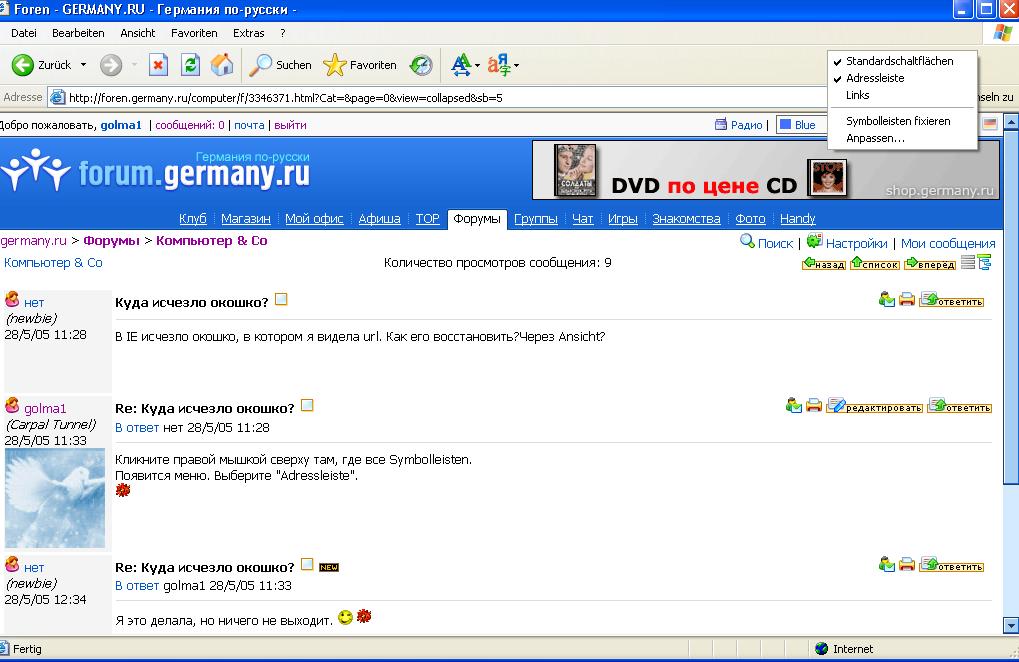Screen dimensions: 1019x662
Task: Expand the encoding language dropdown arrow
Action: tap(516, 66)
